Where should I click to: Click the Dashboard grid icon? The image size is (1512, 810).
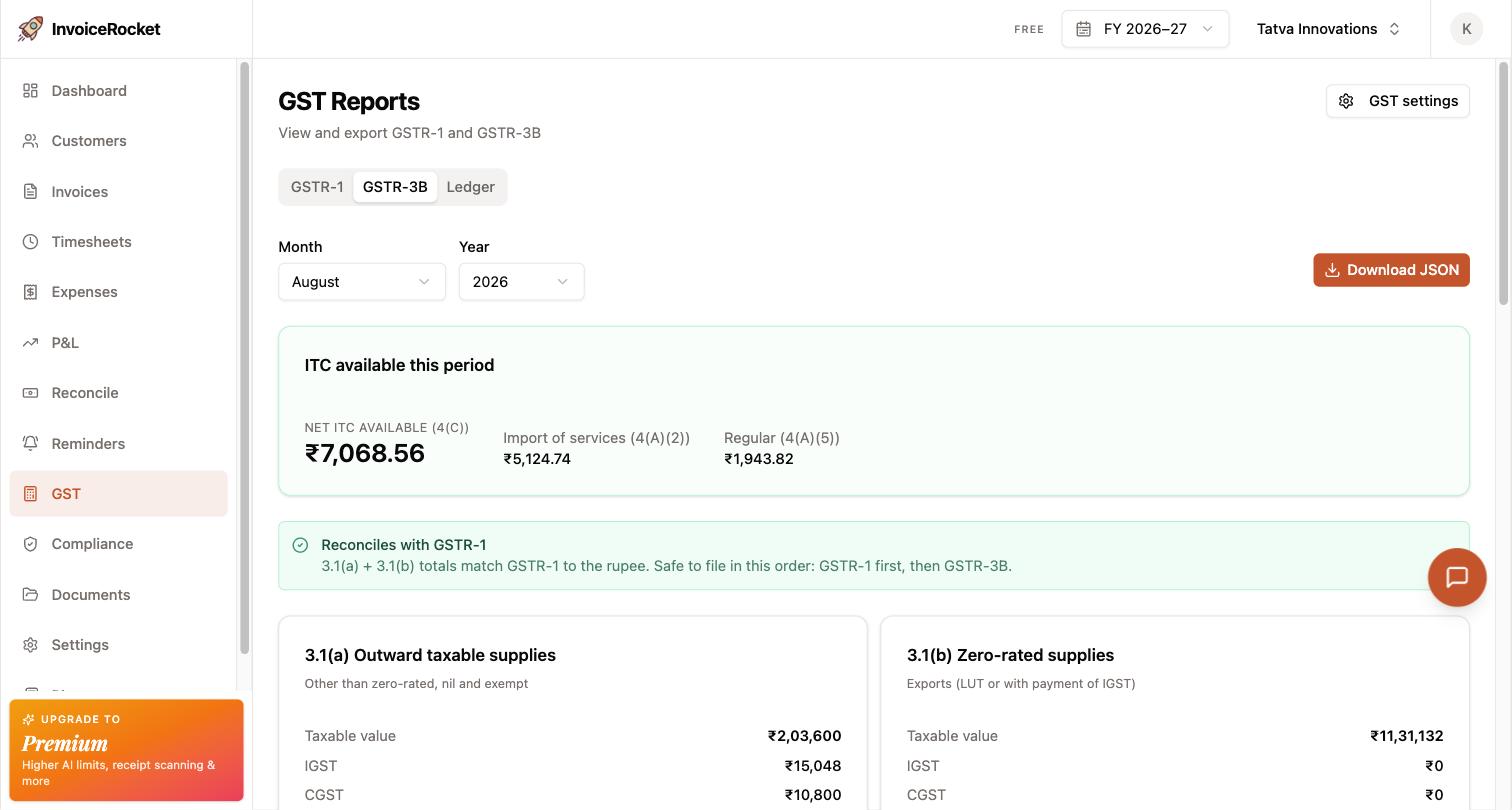(x=31, y=91)
